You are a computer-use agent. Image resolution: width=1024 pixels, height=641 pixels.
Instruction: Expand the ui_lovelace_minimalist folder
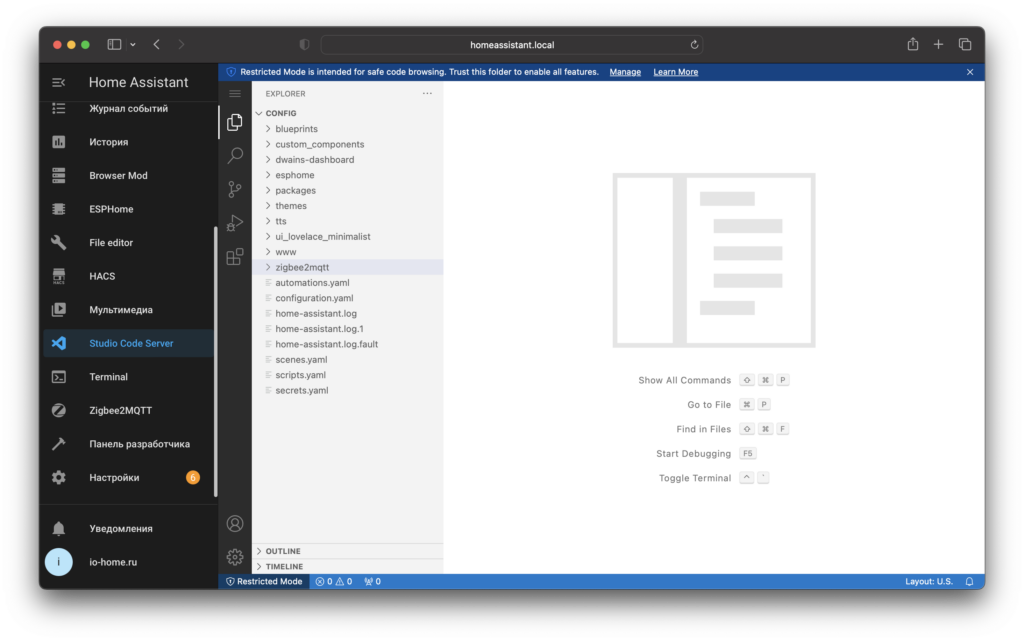click(x=347, y=236)
